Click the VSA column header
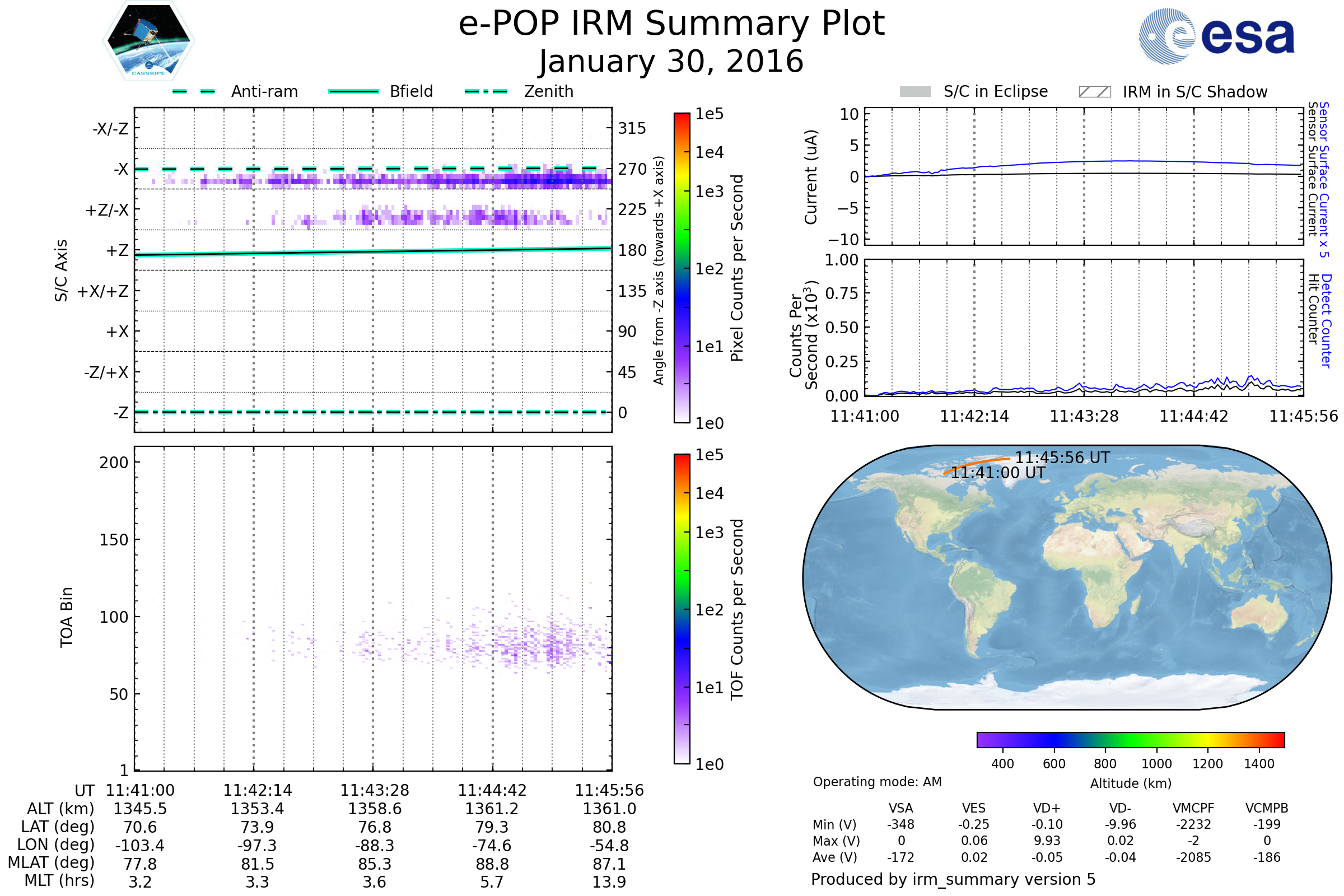The image size is (1344, 896). (900, 808)
